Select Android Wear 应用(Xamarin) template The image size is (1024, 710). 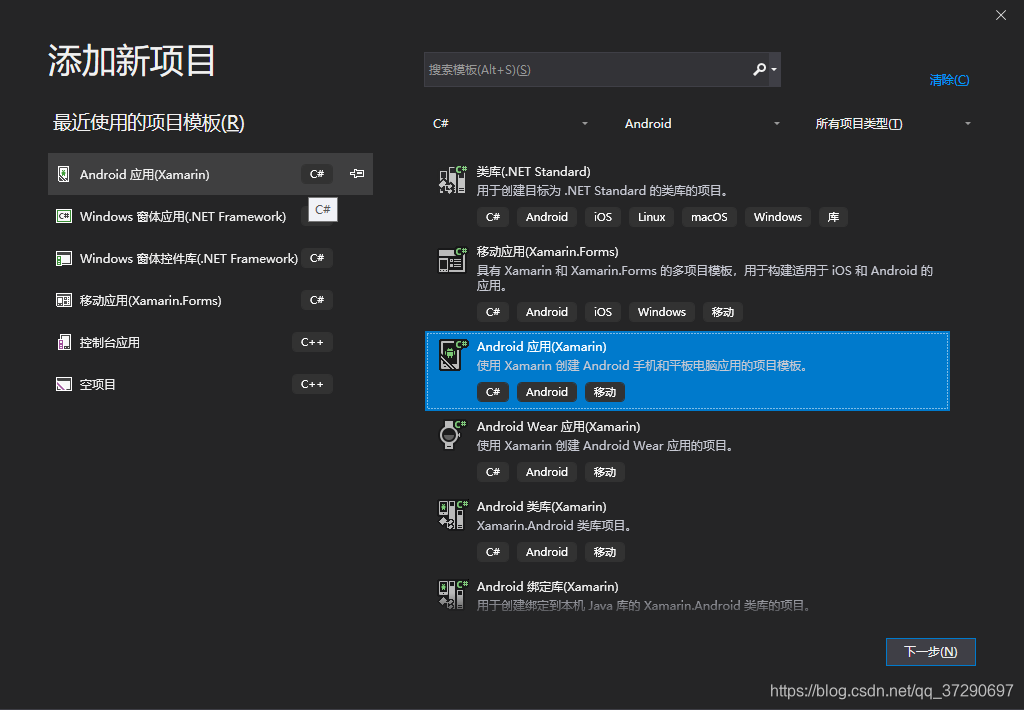click(x=687, y=451)
